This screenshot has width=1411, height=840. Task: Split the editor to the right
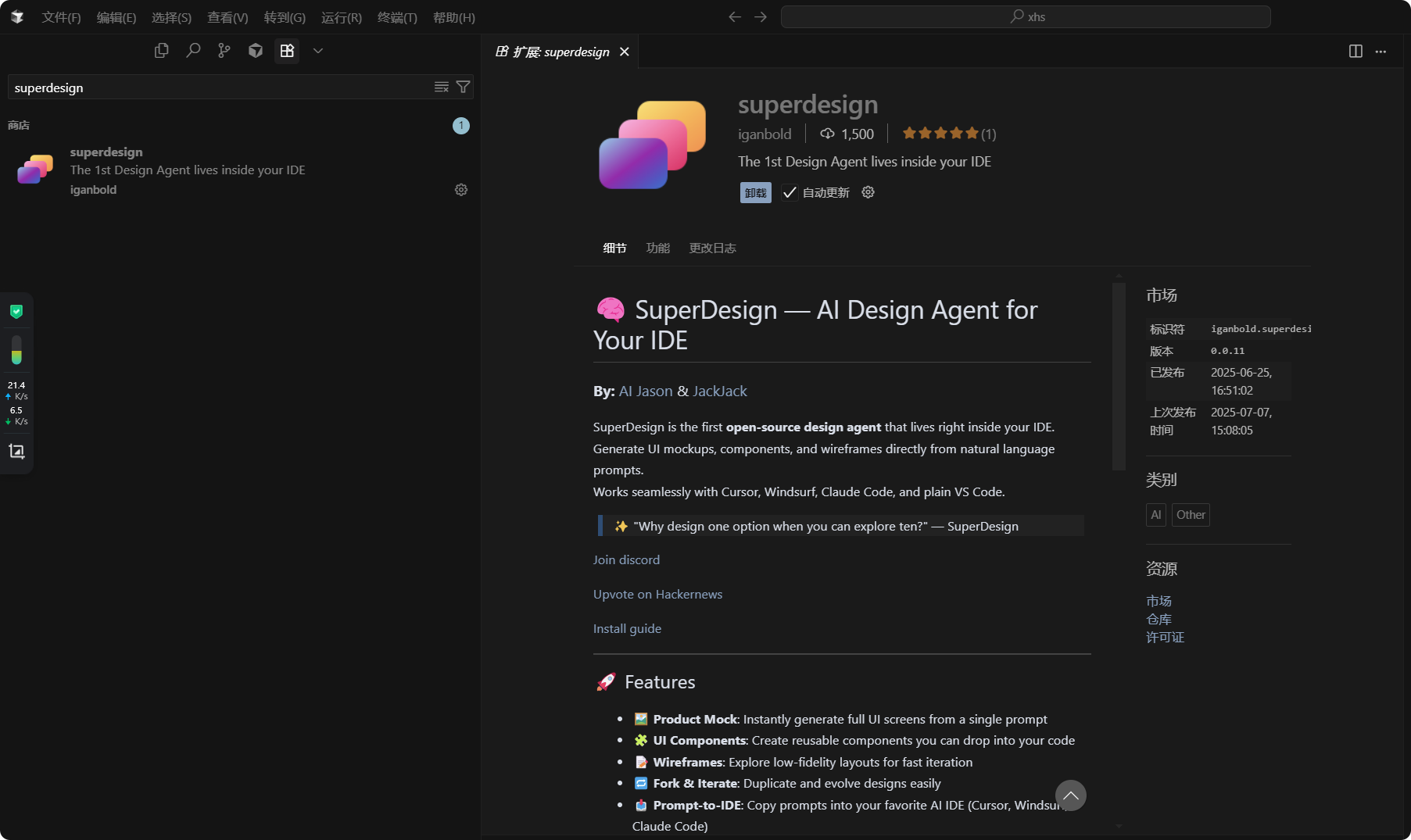point(1355,52)
